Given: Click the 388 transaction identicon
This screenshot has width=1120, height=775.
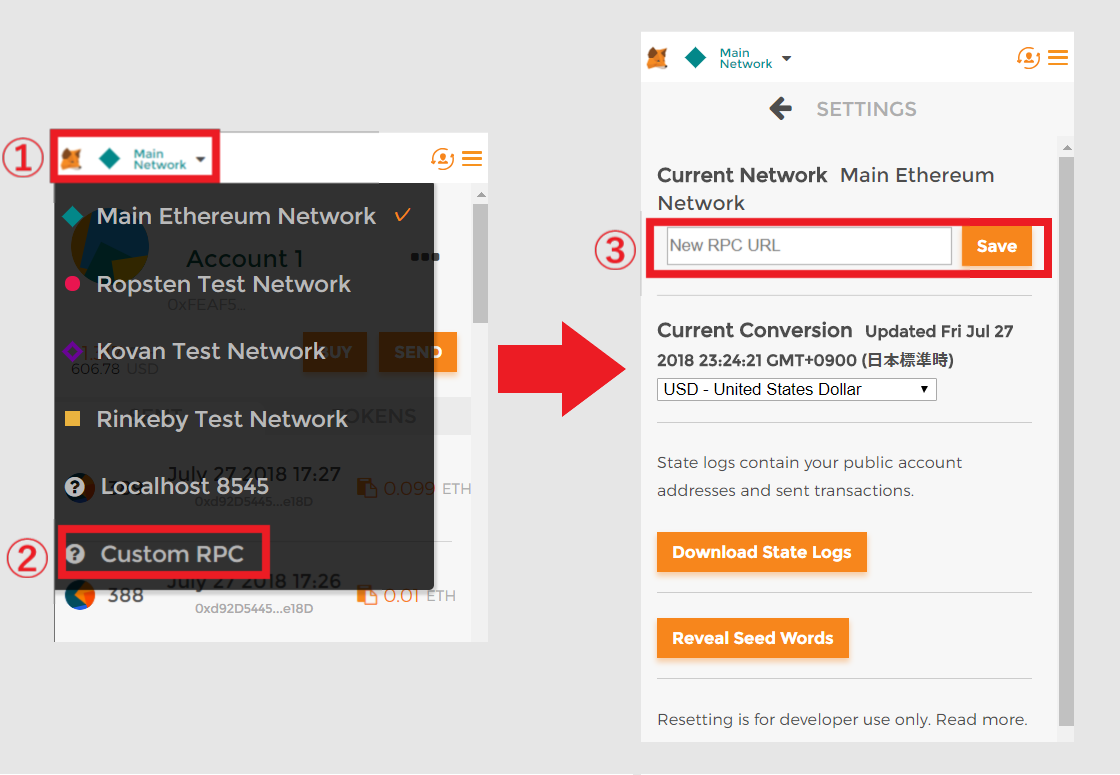Looking at the screenshot, I should (x=80, y=595).
